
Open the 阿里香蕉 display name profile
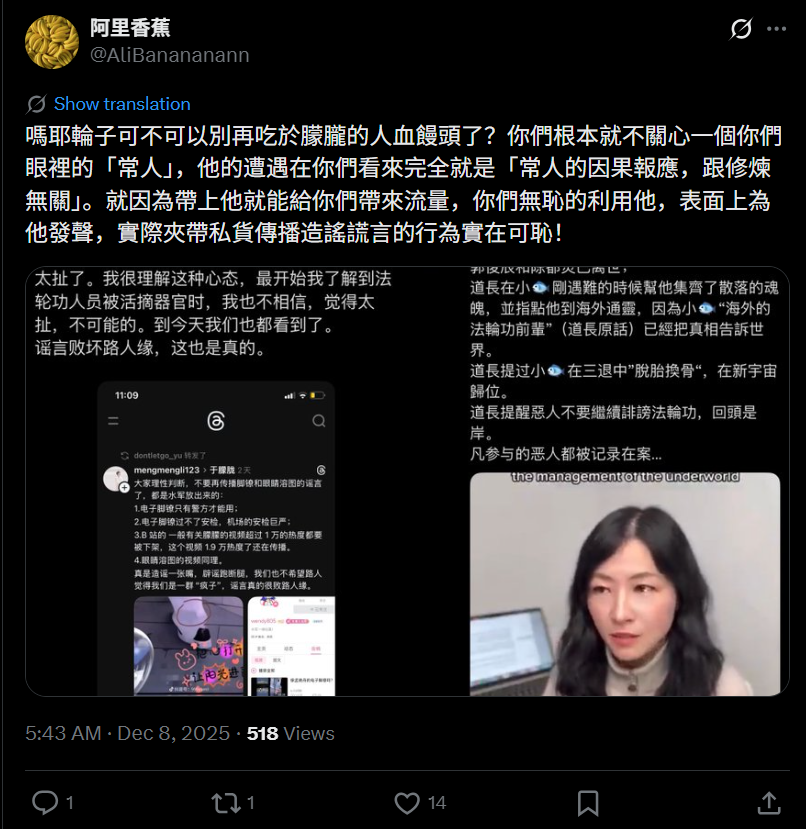pos(130,27)
